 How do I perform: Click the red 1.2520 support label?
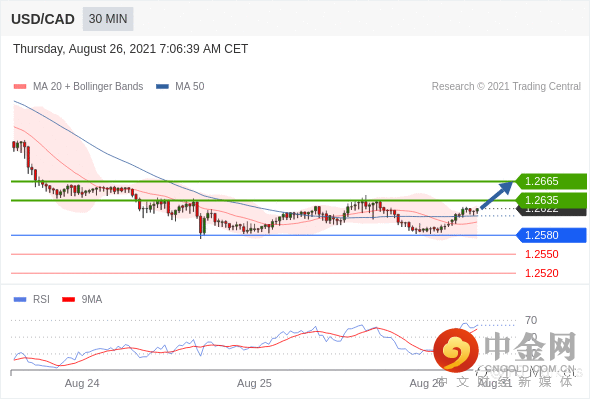click(x=541, y=273)
